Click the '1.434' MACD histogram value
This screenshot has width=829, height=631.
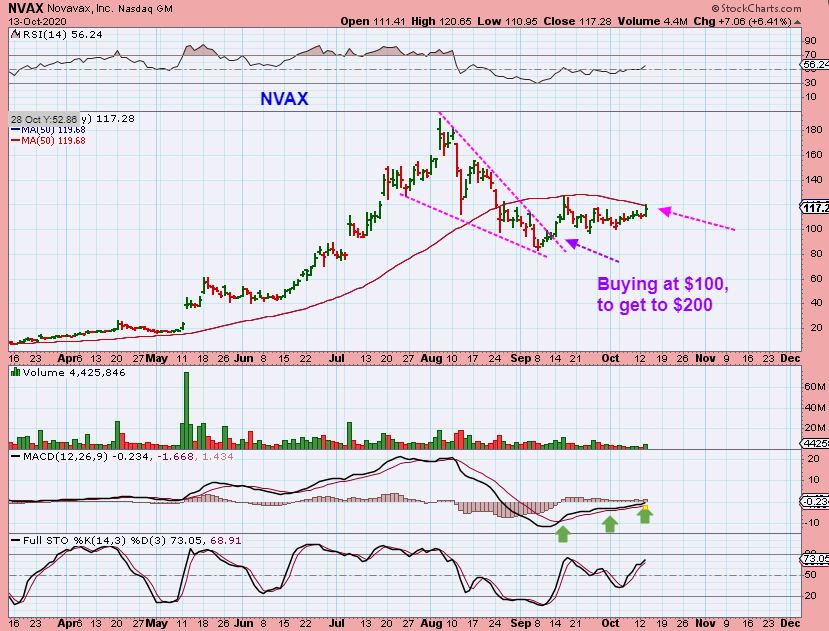(217, 456)
